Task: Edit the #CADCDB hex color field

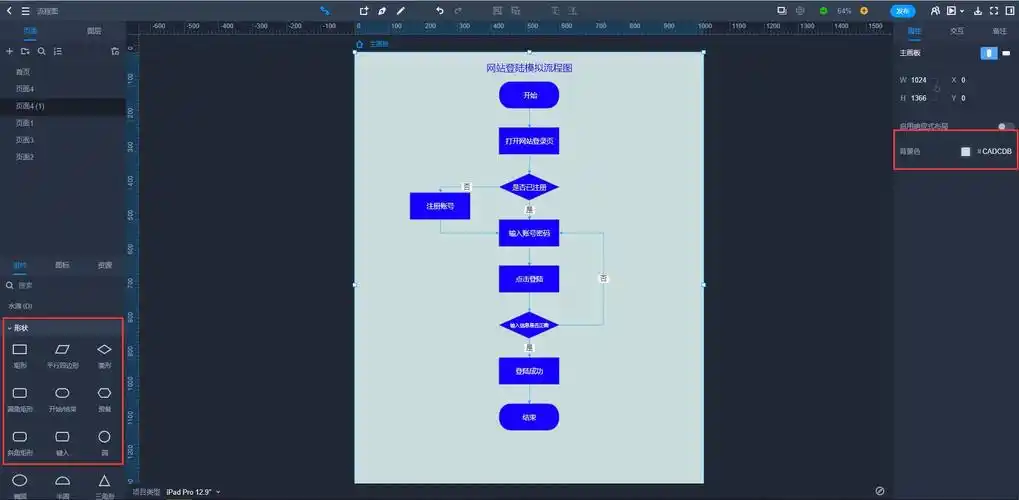Action: tap(994, 151)
